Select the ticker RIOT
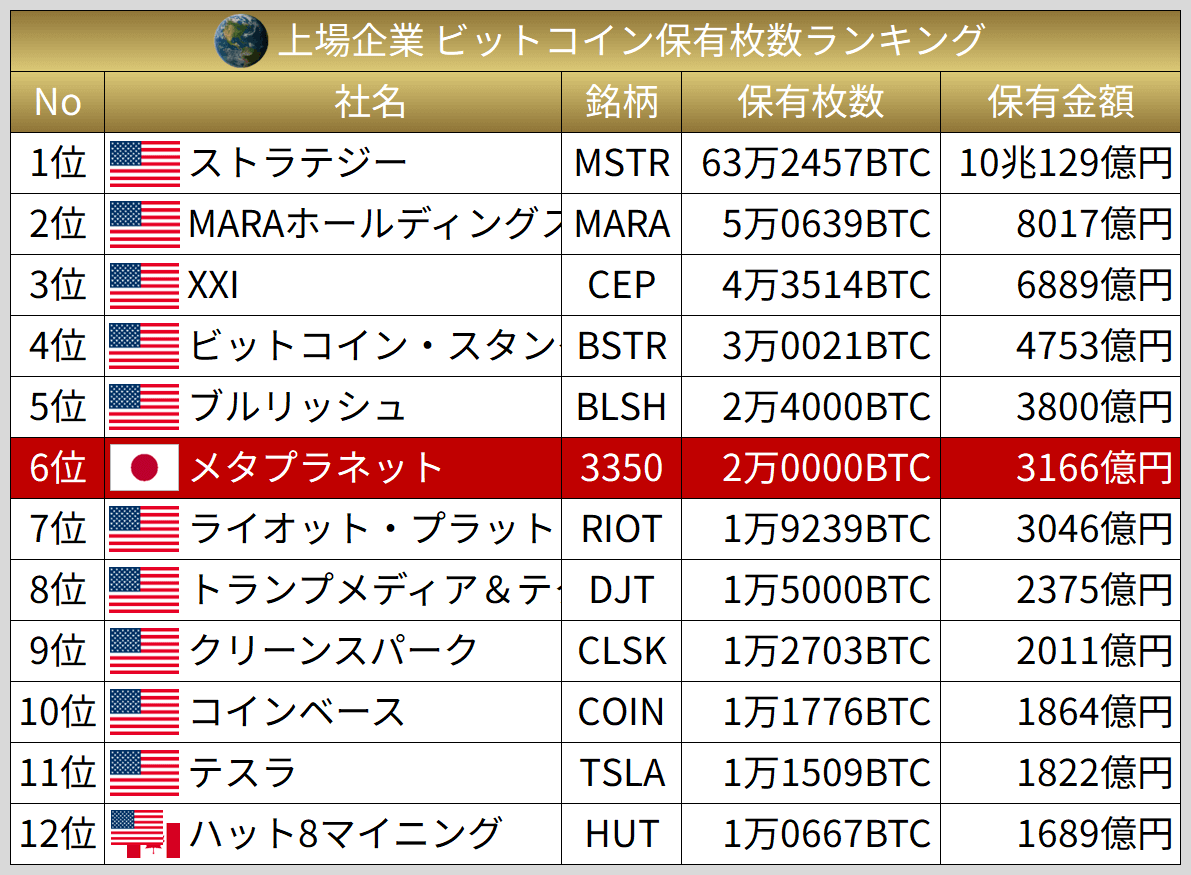The width and height of the screenshot is (1191, 875). tap(621, 529)
